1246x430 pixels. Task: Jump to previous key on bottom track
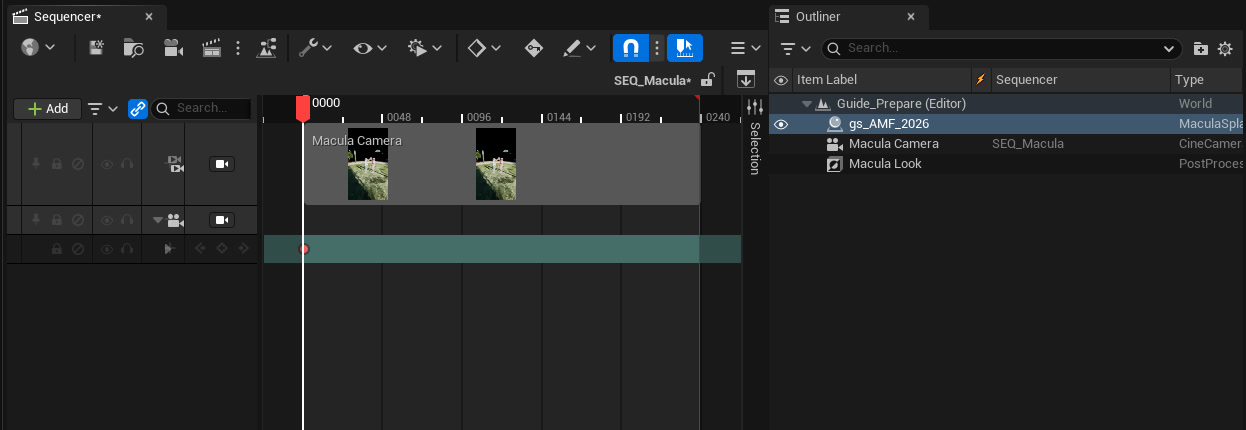201,248
